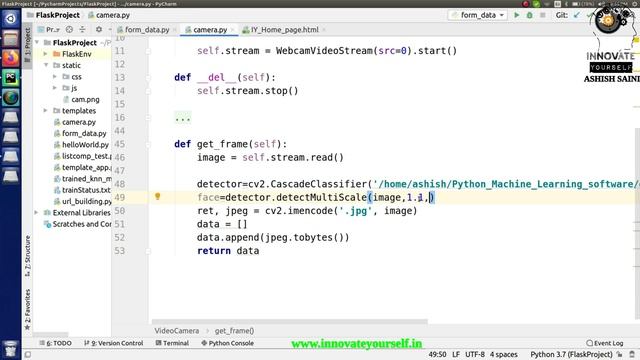Click get_frame() in the breadcrumb bar

coord(234,331)
